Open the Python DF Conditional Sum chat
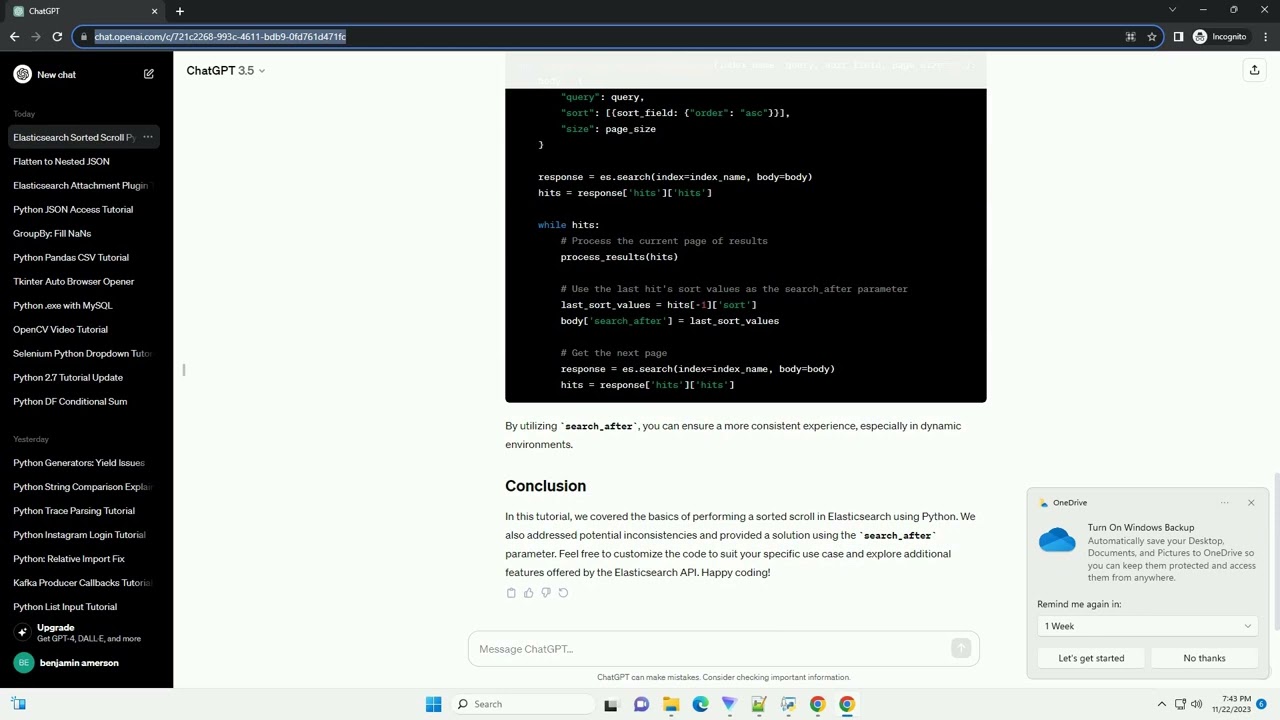This screenshot has height=720, width=1280. 84,401
